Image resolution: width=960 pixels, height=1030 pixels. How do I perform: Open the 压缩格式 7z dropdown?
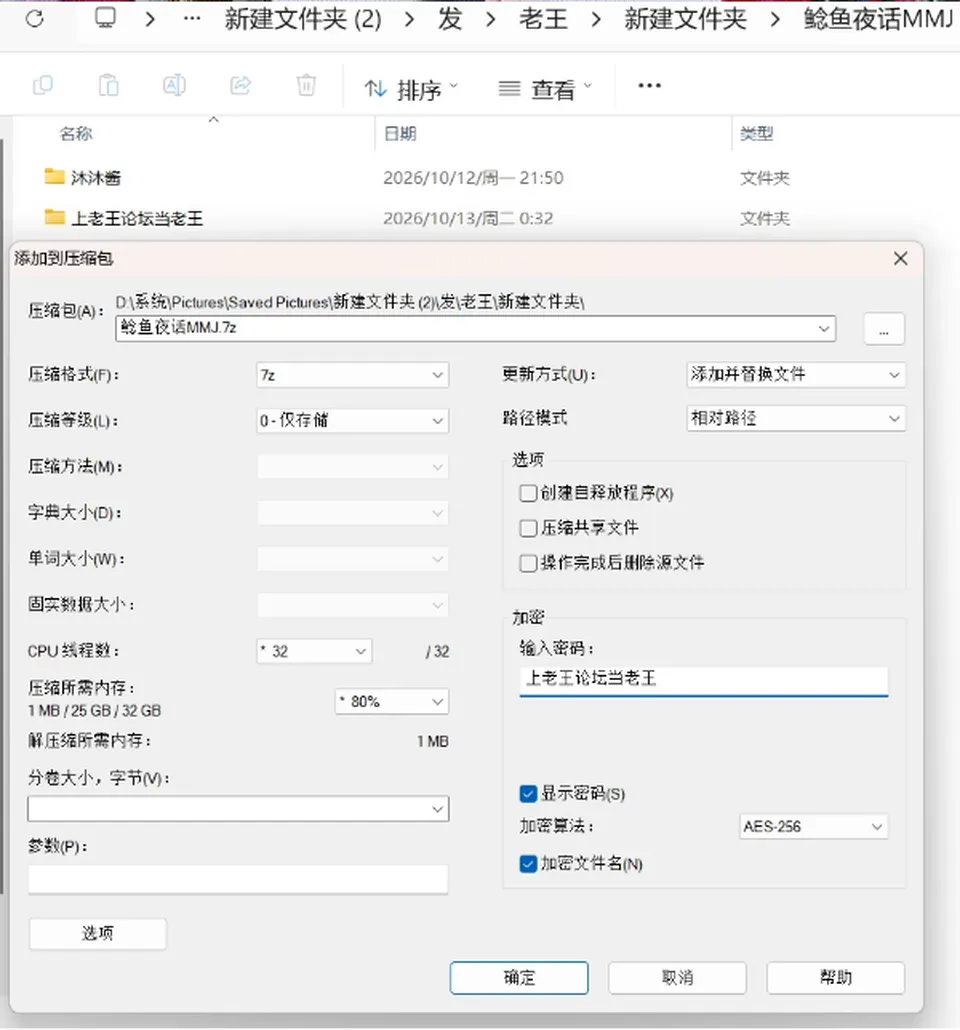click(x=353, y=375)
